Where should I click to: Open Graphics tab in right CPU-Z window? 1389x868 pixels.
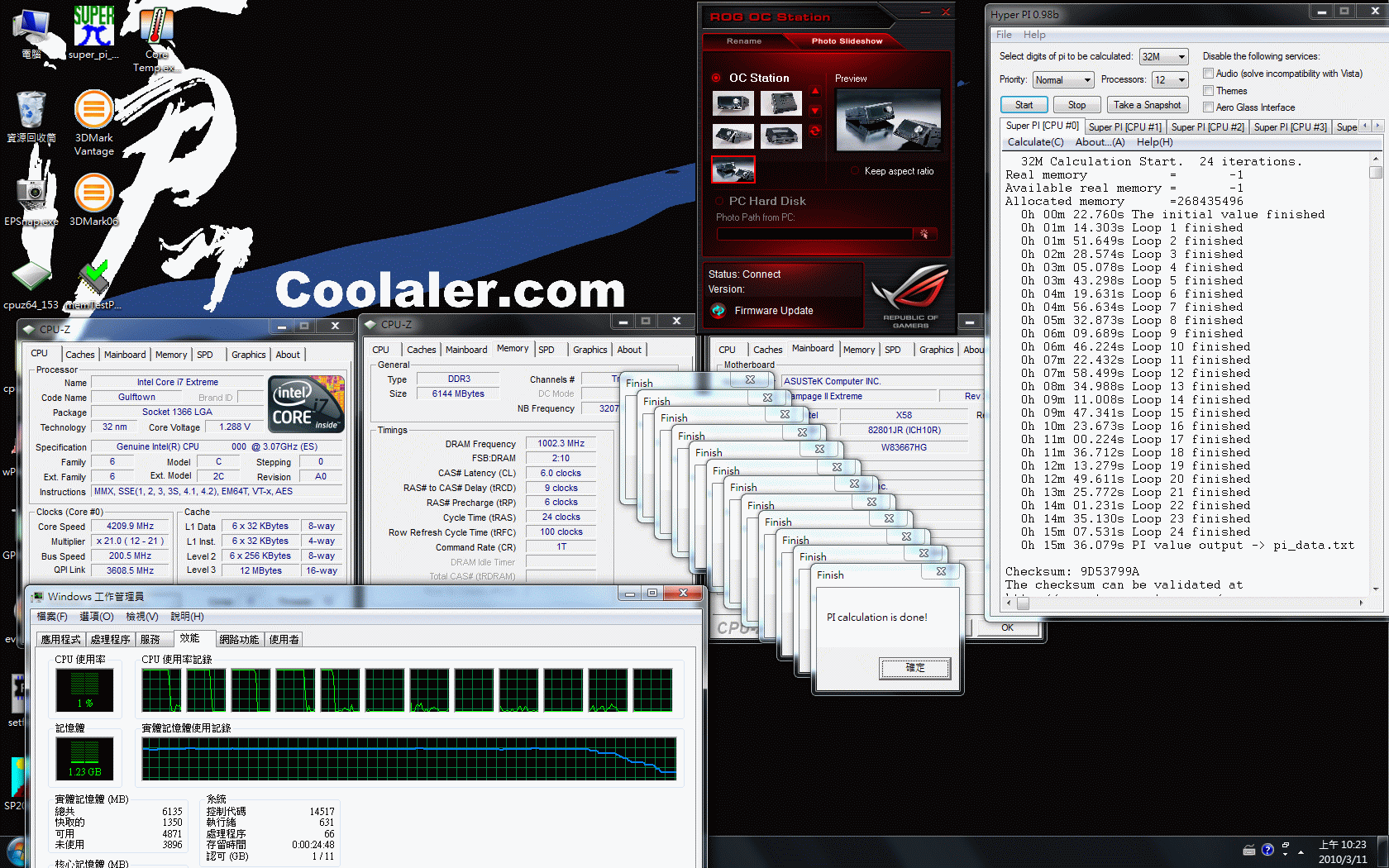click(x=936, y=350)
